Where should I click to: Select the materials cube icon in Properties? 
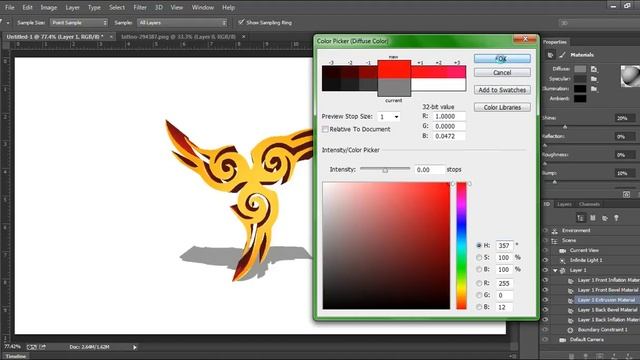click(x=550, y=55)
